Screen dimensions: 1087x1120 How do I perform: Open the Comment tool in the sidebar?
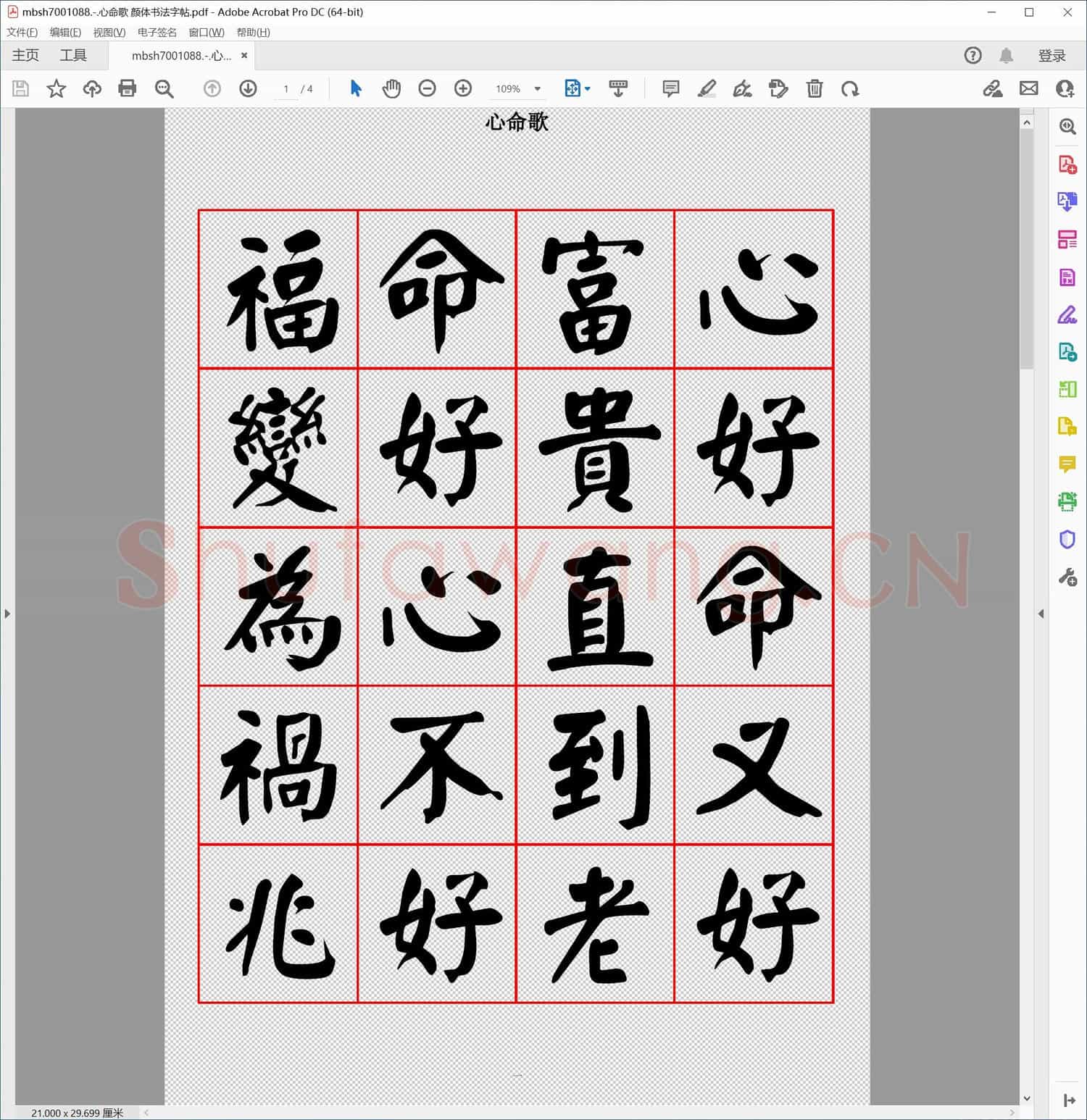(x=1067, y=464)
